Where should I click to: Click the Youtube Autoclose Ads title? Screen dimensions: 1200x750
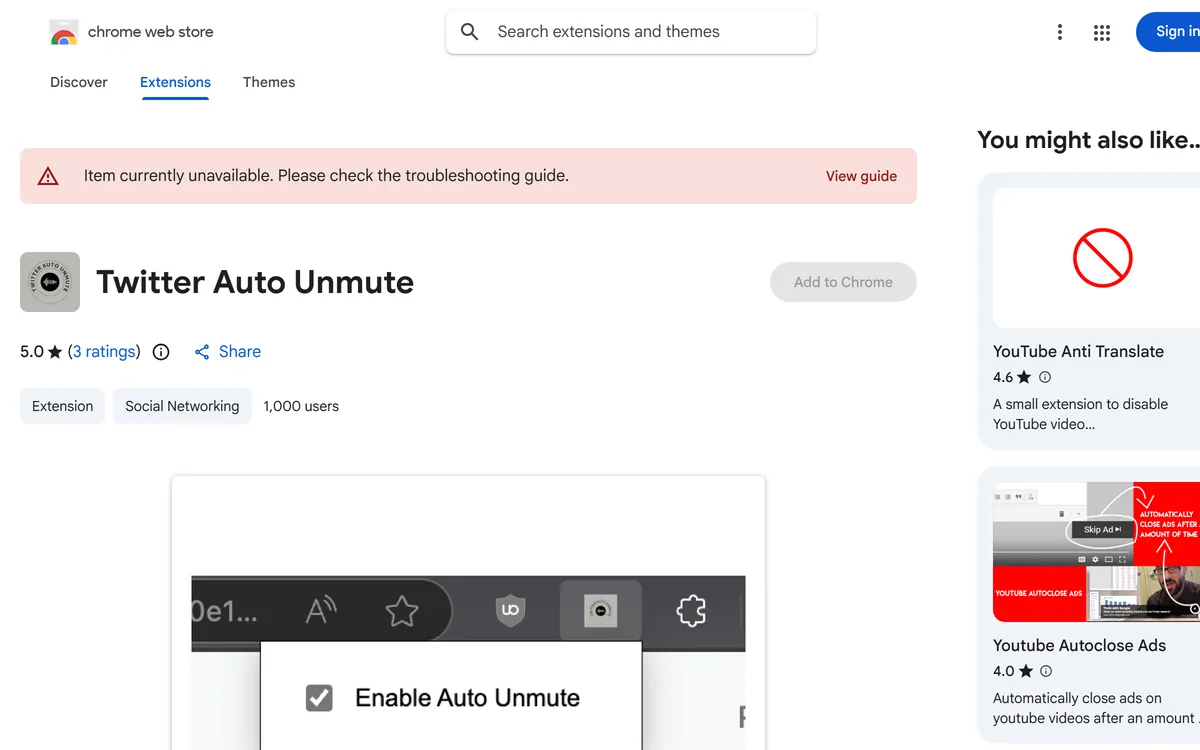click(x=1079, y=645)
